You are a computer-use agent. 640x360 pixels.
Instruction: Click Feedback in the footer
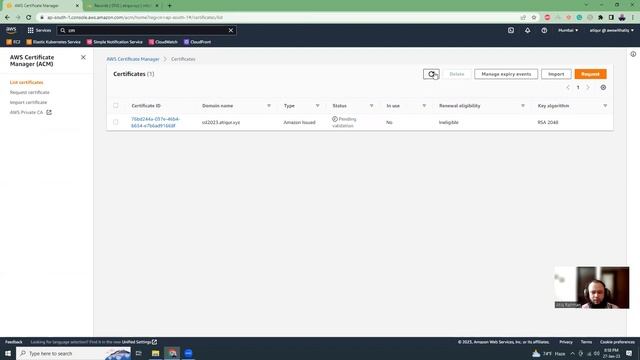(14, 342)
